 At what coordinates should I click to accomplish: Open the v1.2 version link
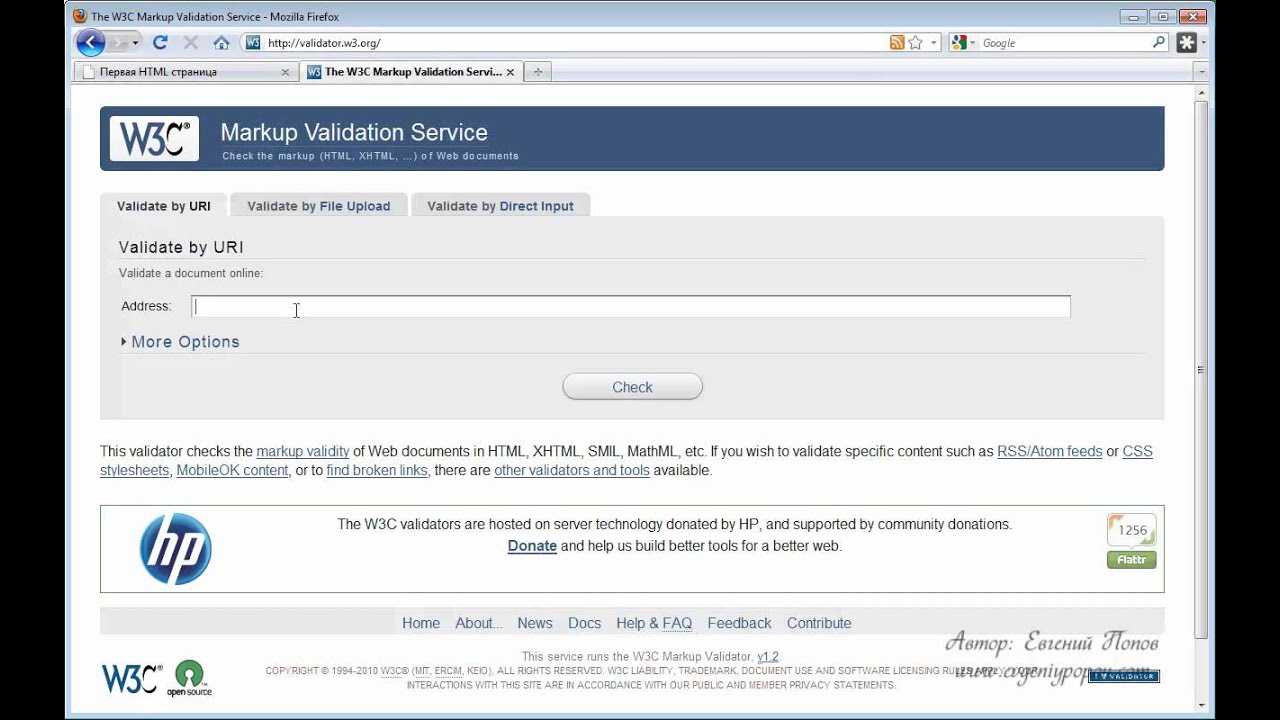(x=768, y=657)
